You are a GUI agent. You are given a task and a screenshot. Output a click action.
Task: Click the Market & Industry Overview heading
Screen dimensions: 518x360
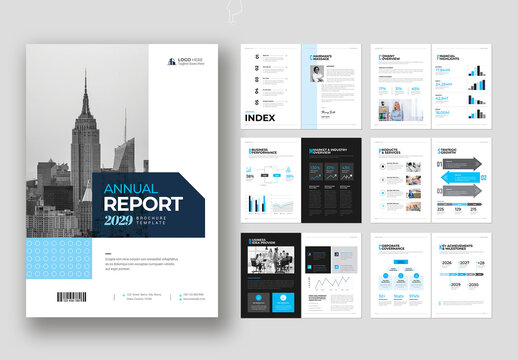click(328, 151)
